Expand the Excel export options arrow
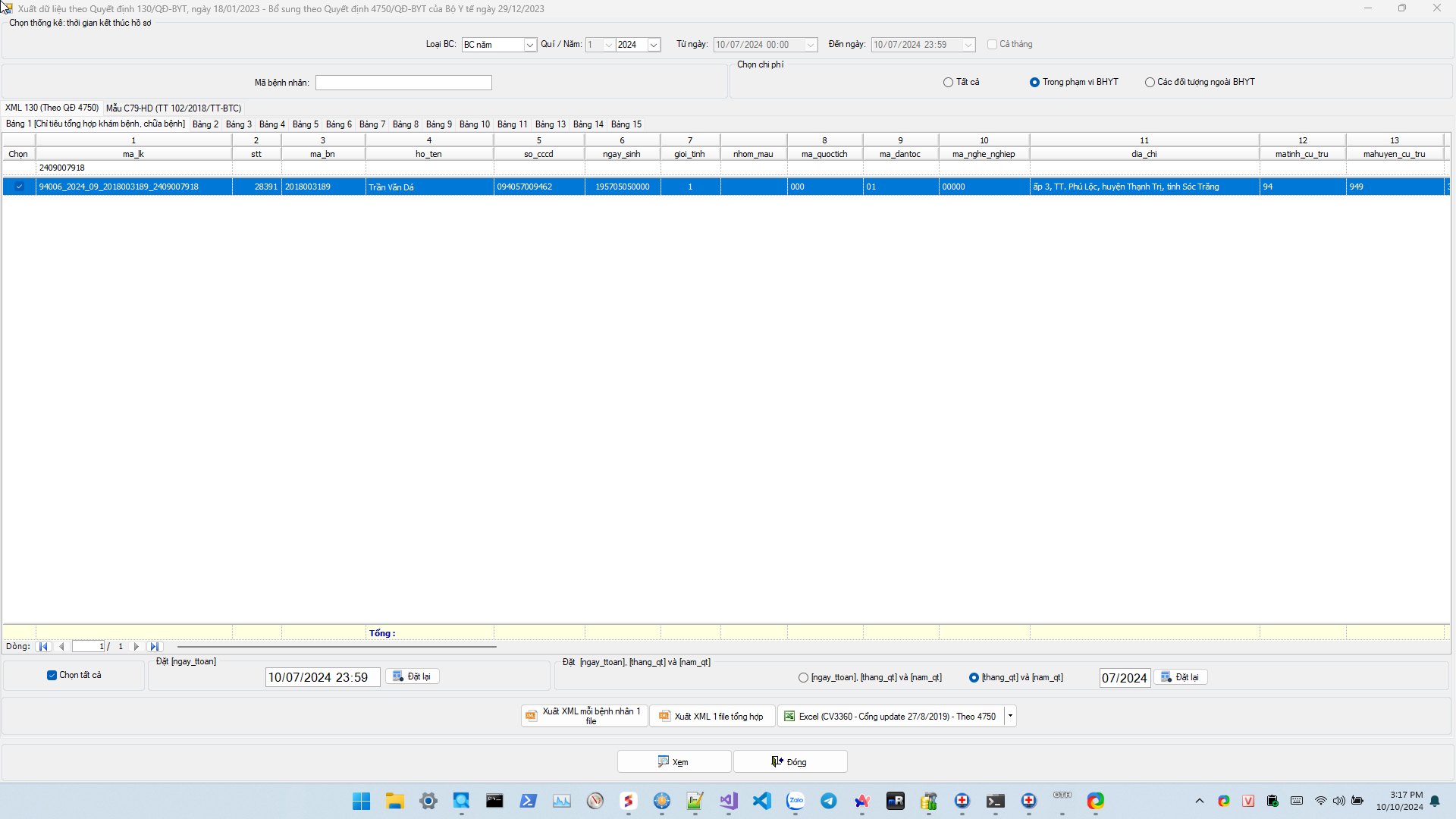The image size is (1456, 819). point(1010,716)
